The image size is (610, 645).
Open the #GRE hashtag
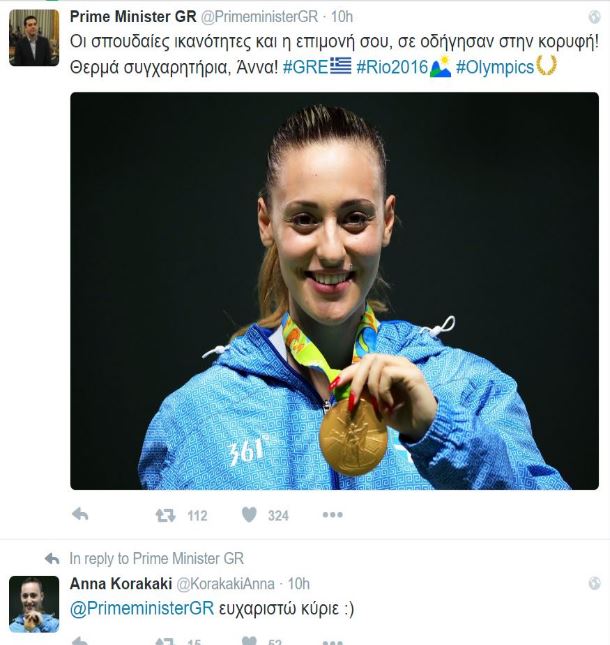point(305,67)
